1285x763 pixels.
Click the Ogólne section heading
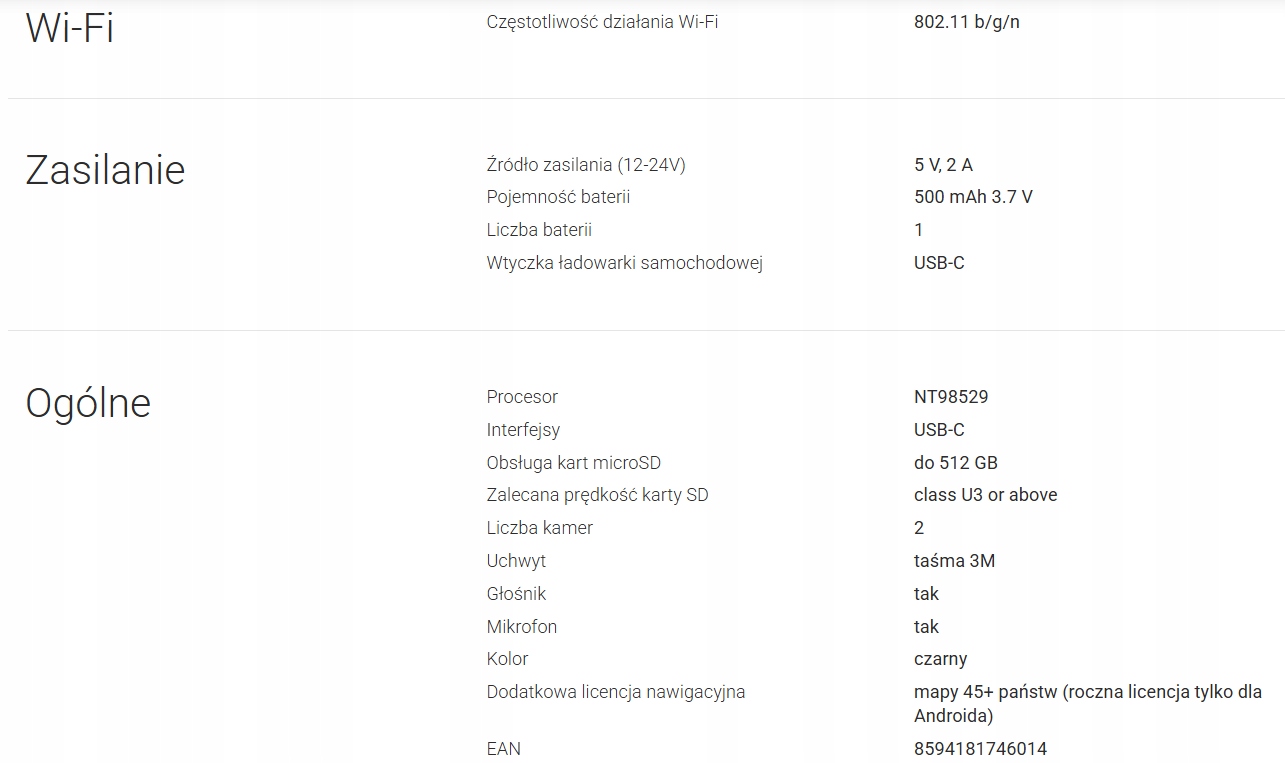(x=88, y=403)
